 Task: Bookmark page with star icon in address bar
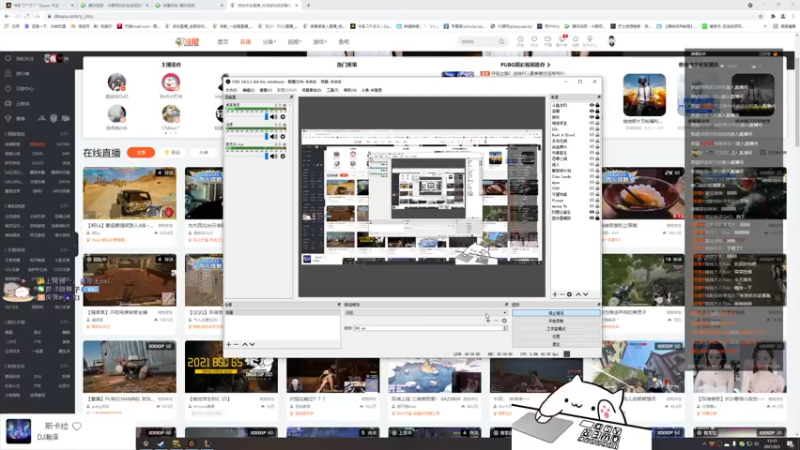point(760,16)
